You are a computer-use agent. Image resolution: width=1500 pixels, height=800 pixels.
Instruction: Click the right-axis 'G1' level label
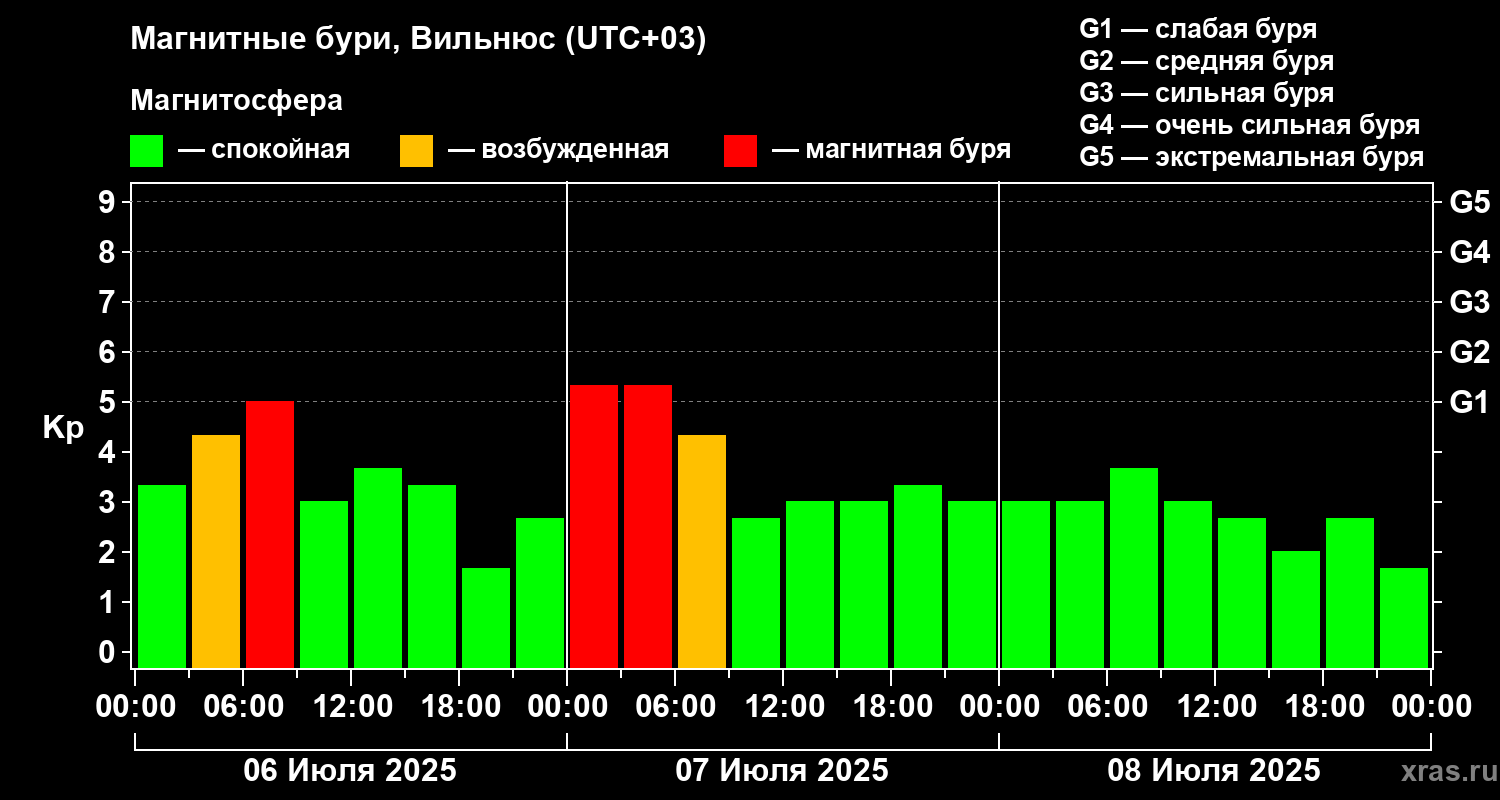click(x=1470, y=402)
